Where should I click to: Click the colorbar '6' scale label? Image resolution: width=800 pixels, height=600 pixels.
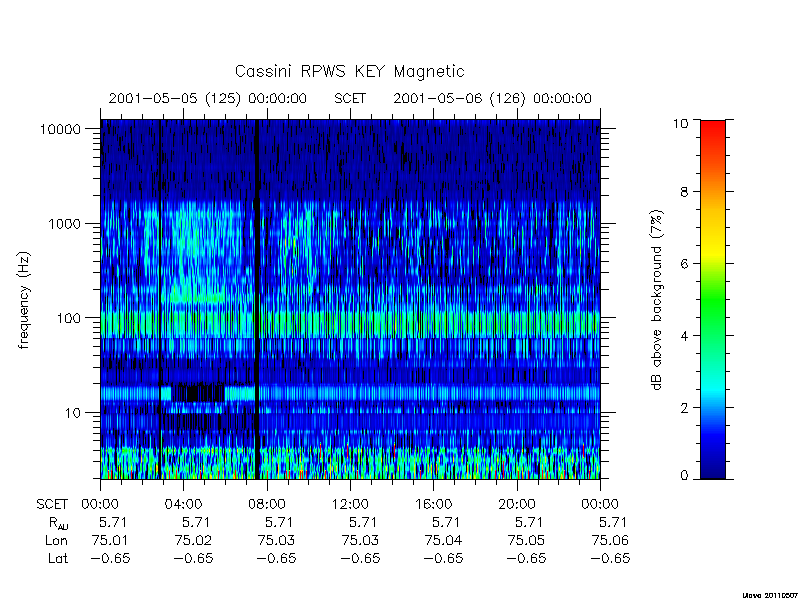684,264
